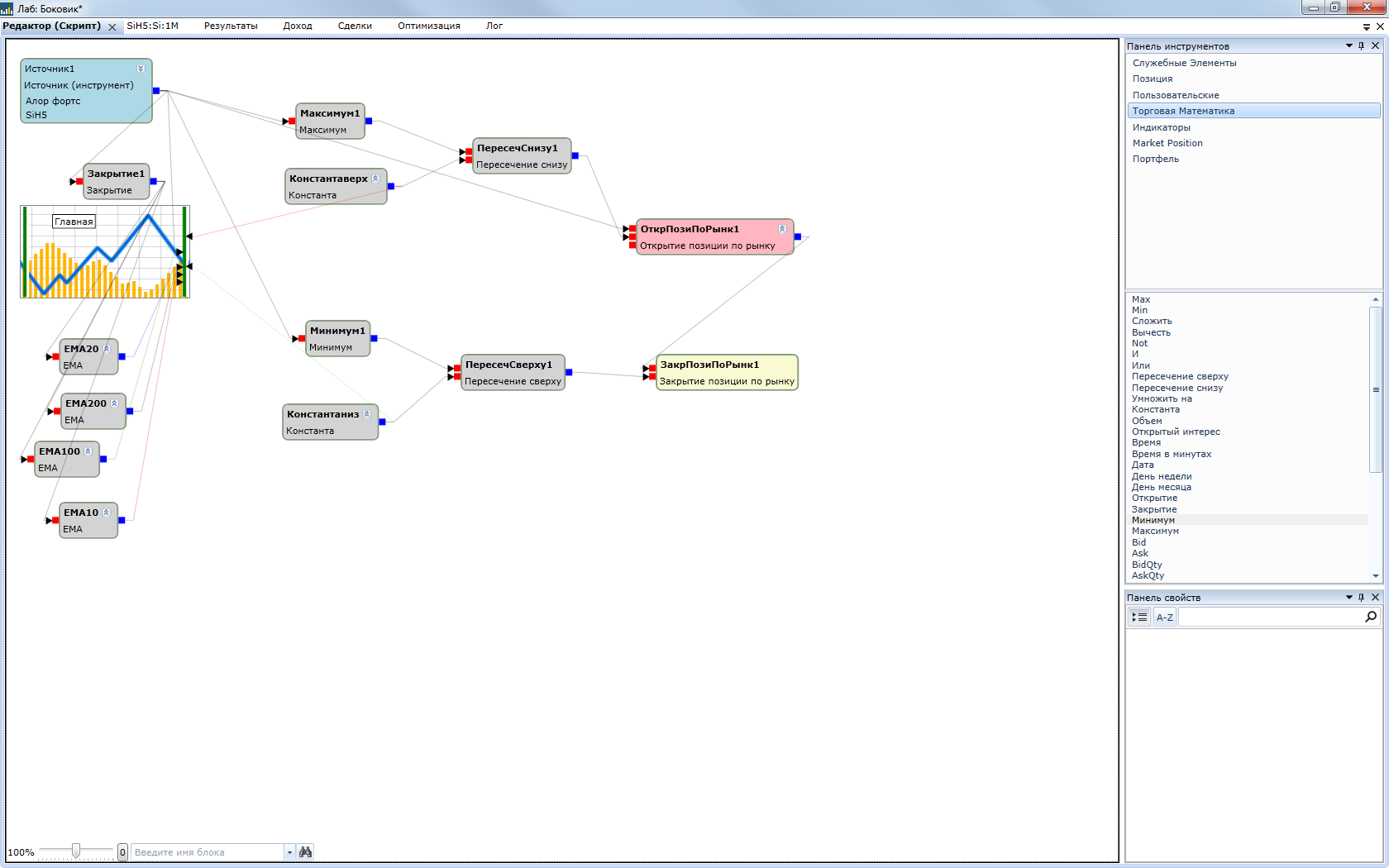This screenshot has height=868, width=1389.
Task: Collapse the Источник1 block
Action: tap(141, 69)
